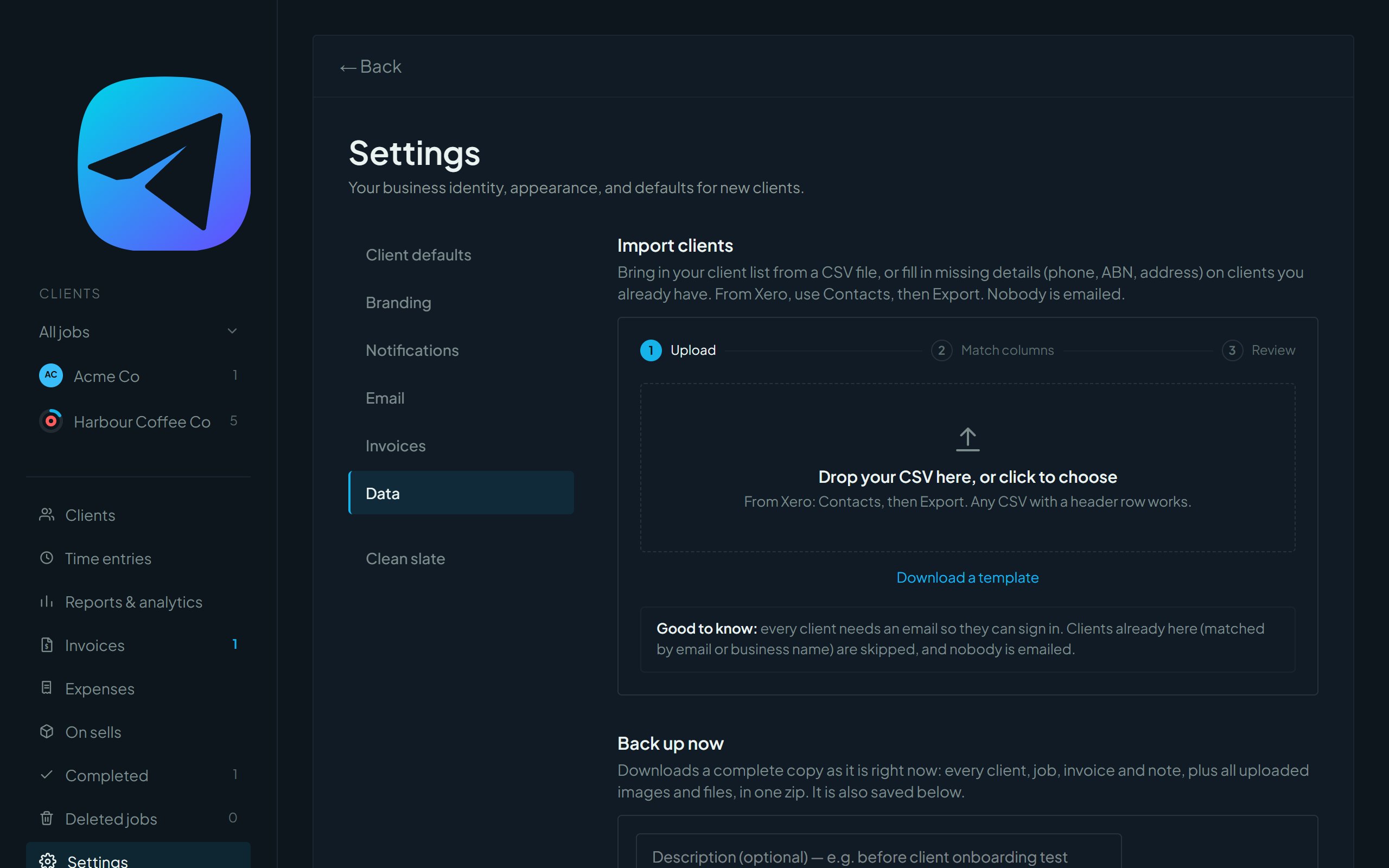Click the gear icon beside Settings
The width and height of the screenshot is (1389, 868).
point(48,860)
